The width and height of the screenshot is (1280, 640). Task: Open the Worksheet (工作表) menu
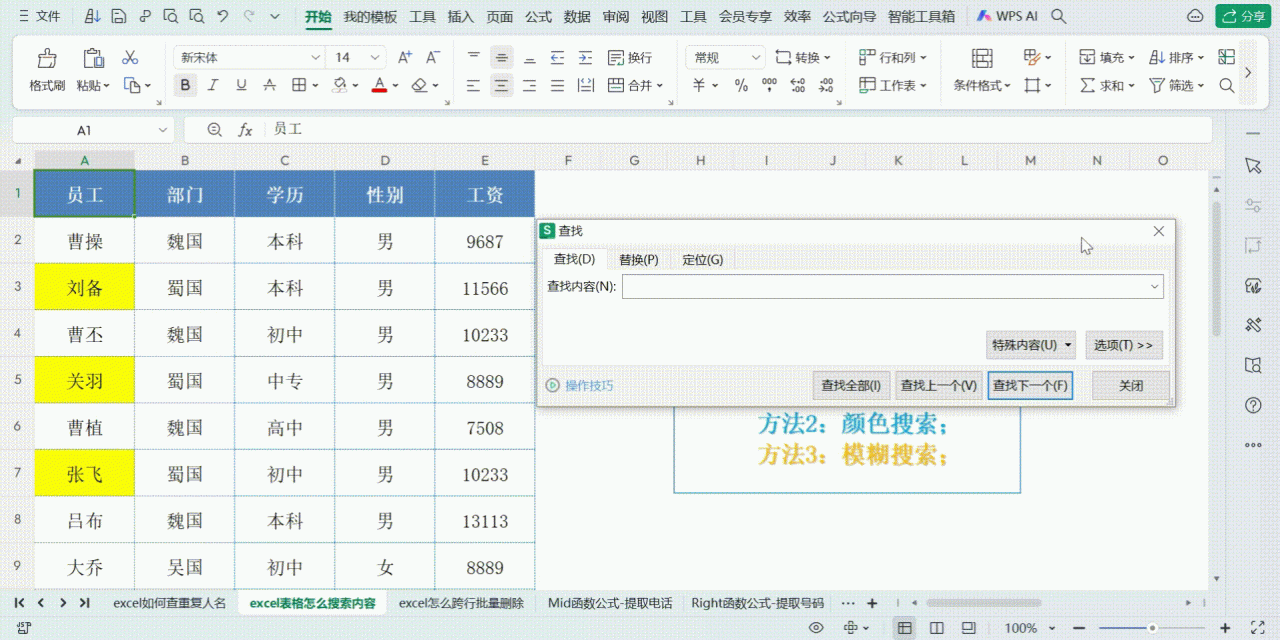tap(893, 86)
